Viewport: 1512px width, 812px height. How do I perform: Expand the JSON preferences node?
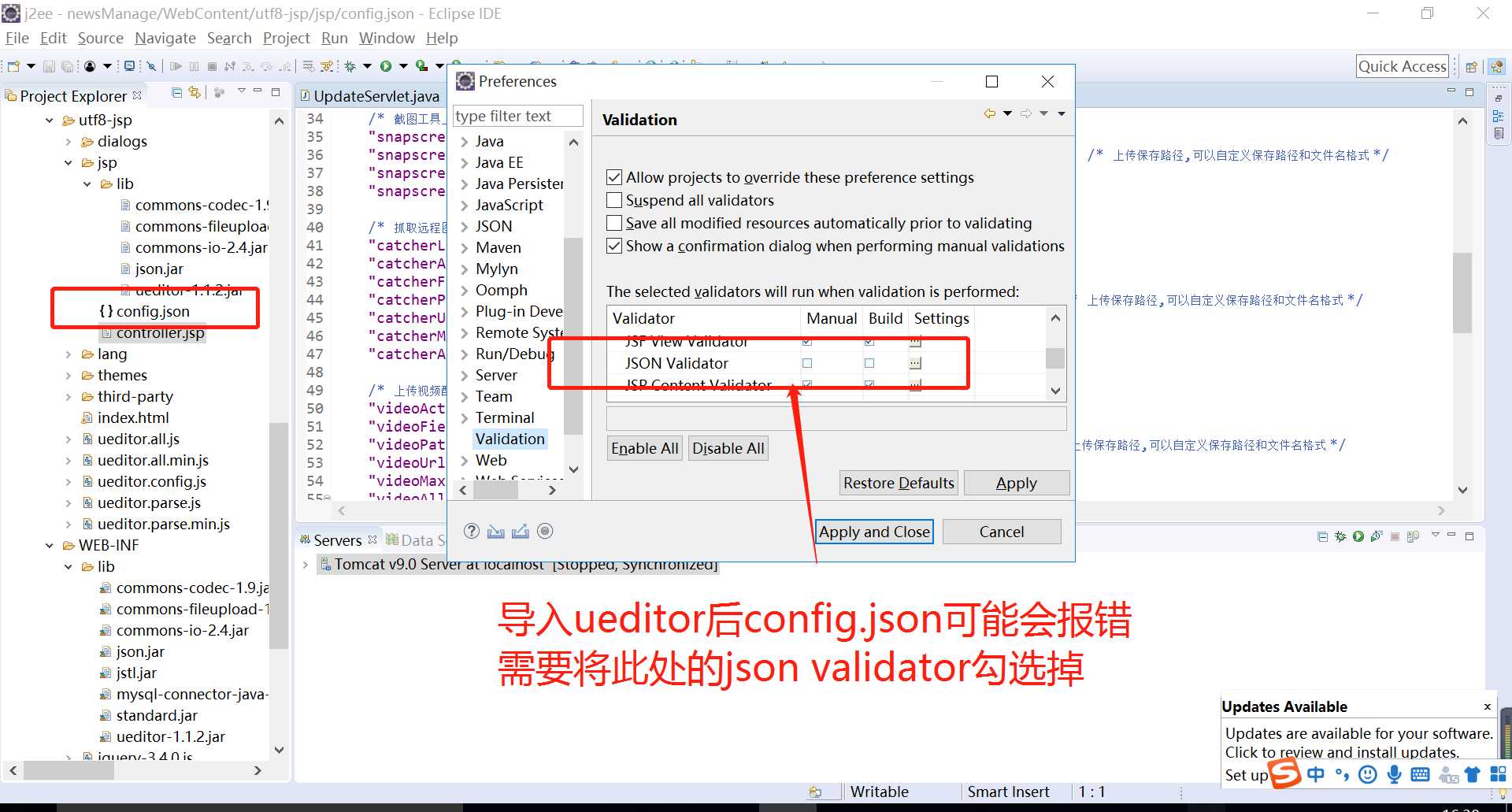click(x=465, y=227)
